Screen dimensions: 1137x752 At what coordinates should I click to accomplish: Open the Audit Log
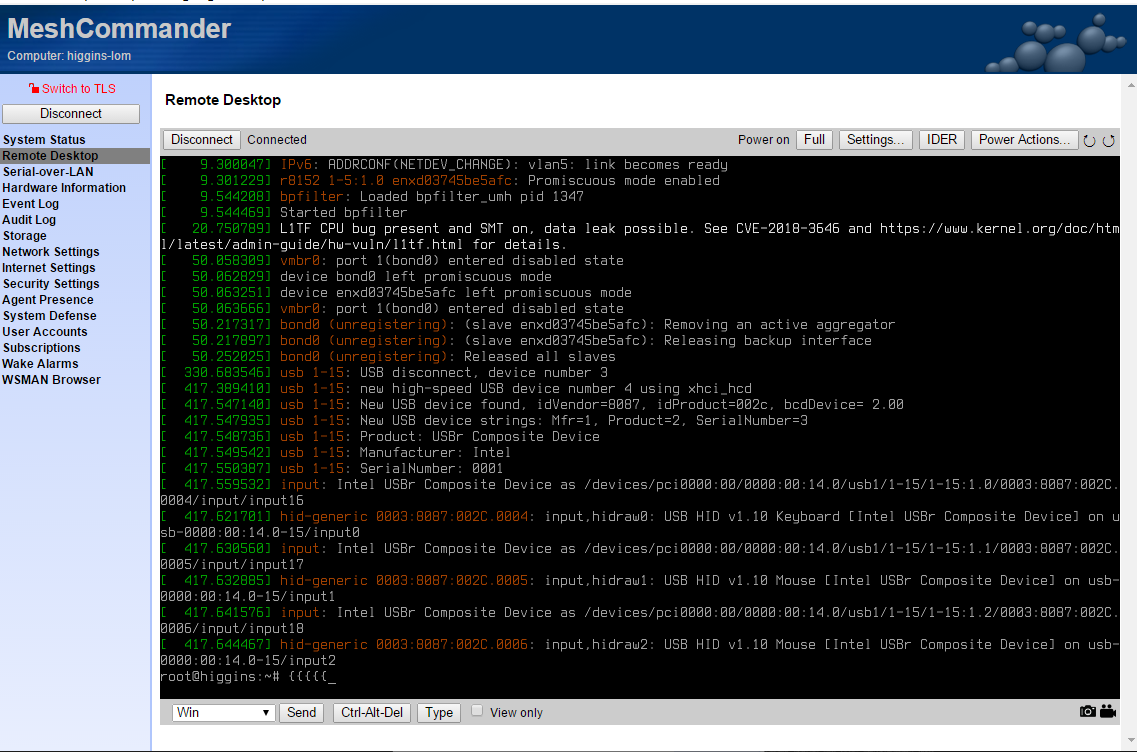point(29,219)
